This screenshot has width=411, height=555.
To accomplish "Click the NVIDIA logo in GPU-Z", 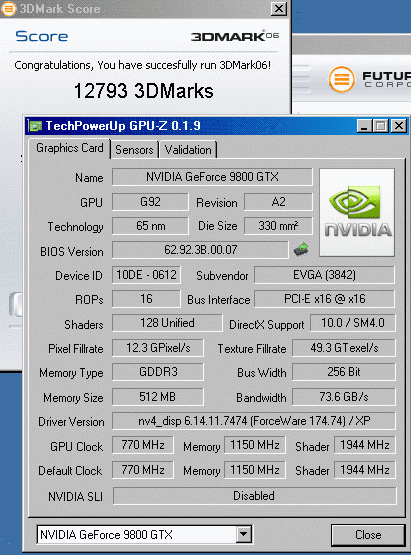I will (x=357, y=212).
